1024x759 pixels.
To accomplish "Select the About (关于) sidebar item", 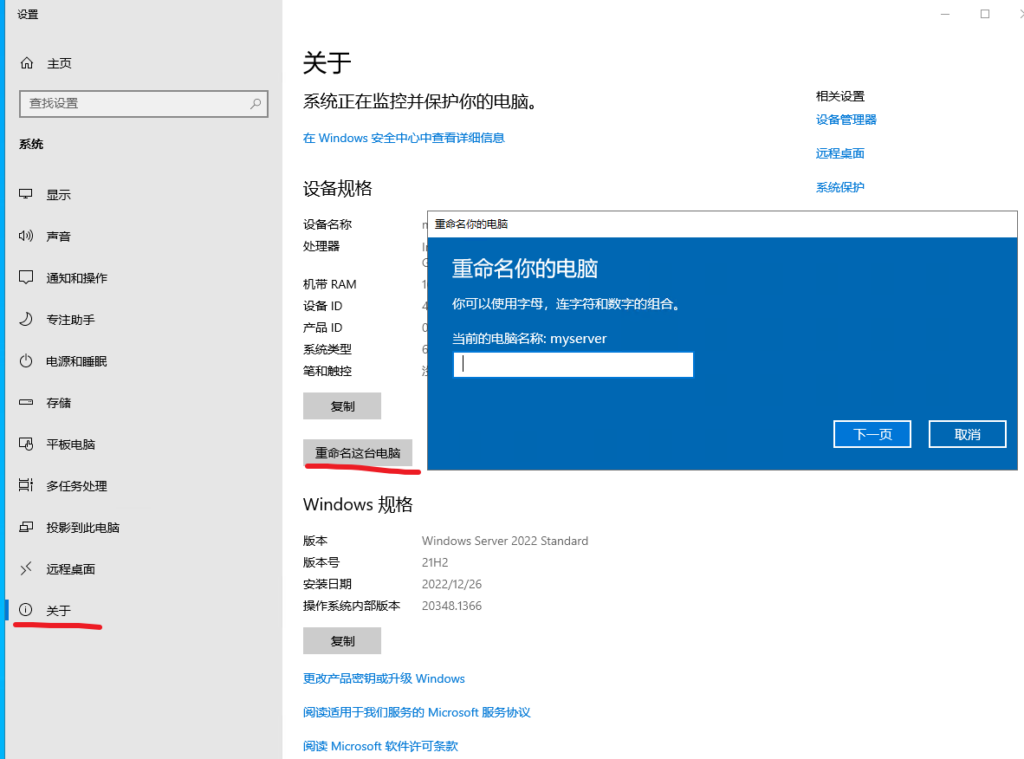I will pos(58,610).
